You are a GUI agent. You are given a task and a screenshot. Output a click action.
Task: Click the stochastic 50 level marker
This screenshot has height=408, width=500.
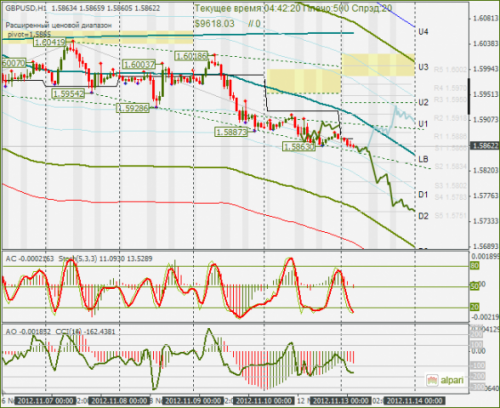(475, 286)
